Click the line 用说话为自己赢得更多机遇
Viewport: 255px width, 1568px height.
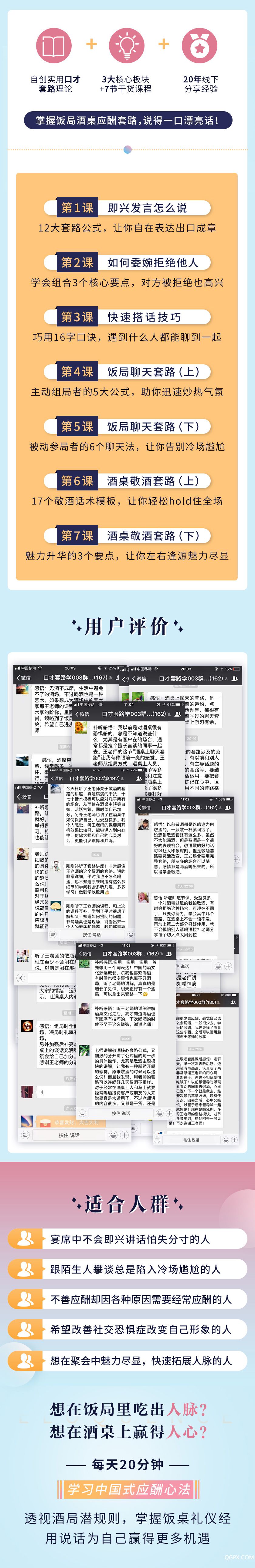pyautogui.click(x=127, y=1538)
